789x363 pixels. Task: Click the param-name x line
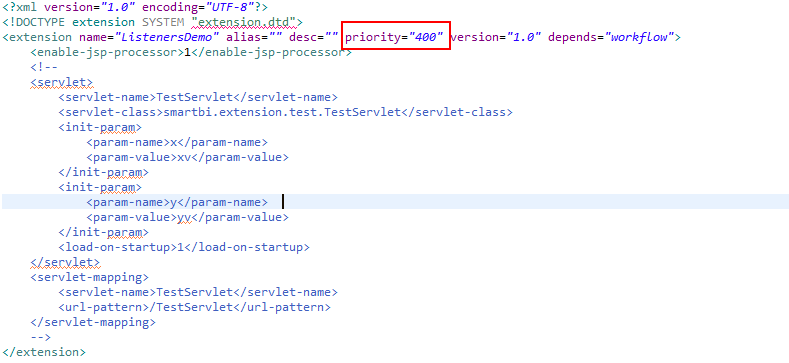[177, 142]
